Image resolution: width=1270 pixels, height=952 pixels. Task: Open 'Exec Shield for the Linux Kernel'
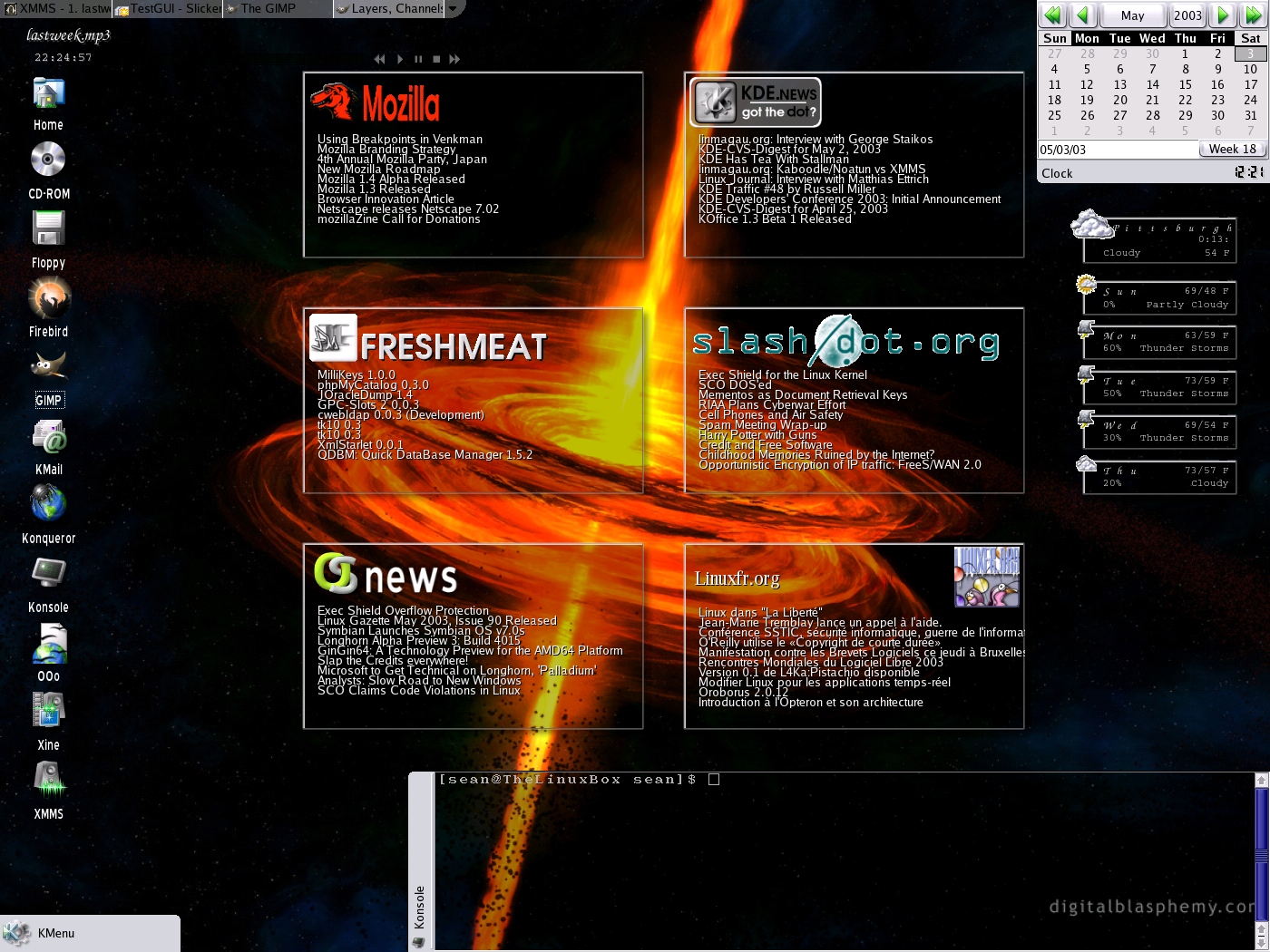pos(783,375)
